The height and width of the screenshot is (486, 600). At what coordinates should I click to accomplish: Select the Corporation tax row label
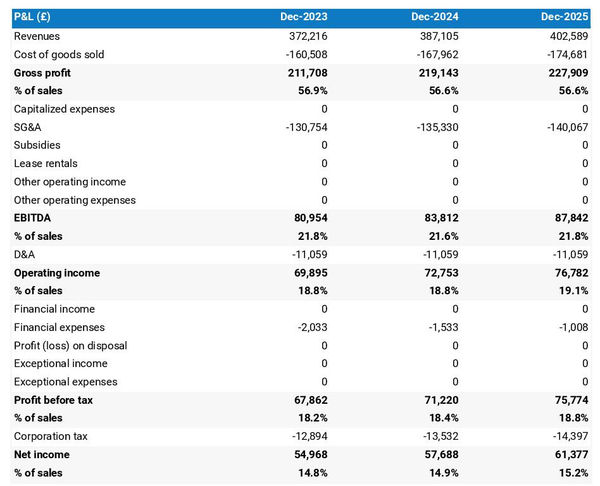pyautogui.click(x=50, y=436)
